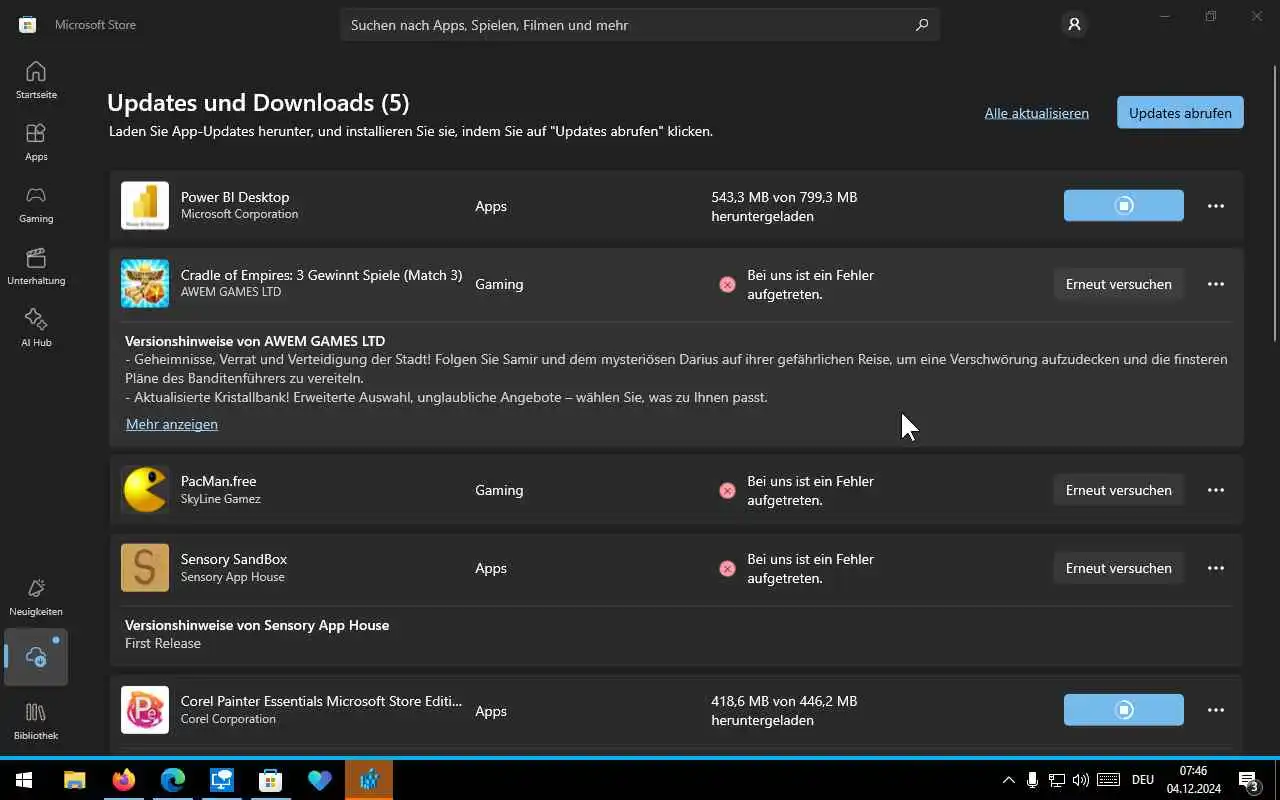Retry the PacMan.free update
1280x800 pixels.
click(1119, 490)
